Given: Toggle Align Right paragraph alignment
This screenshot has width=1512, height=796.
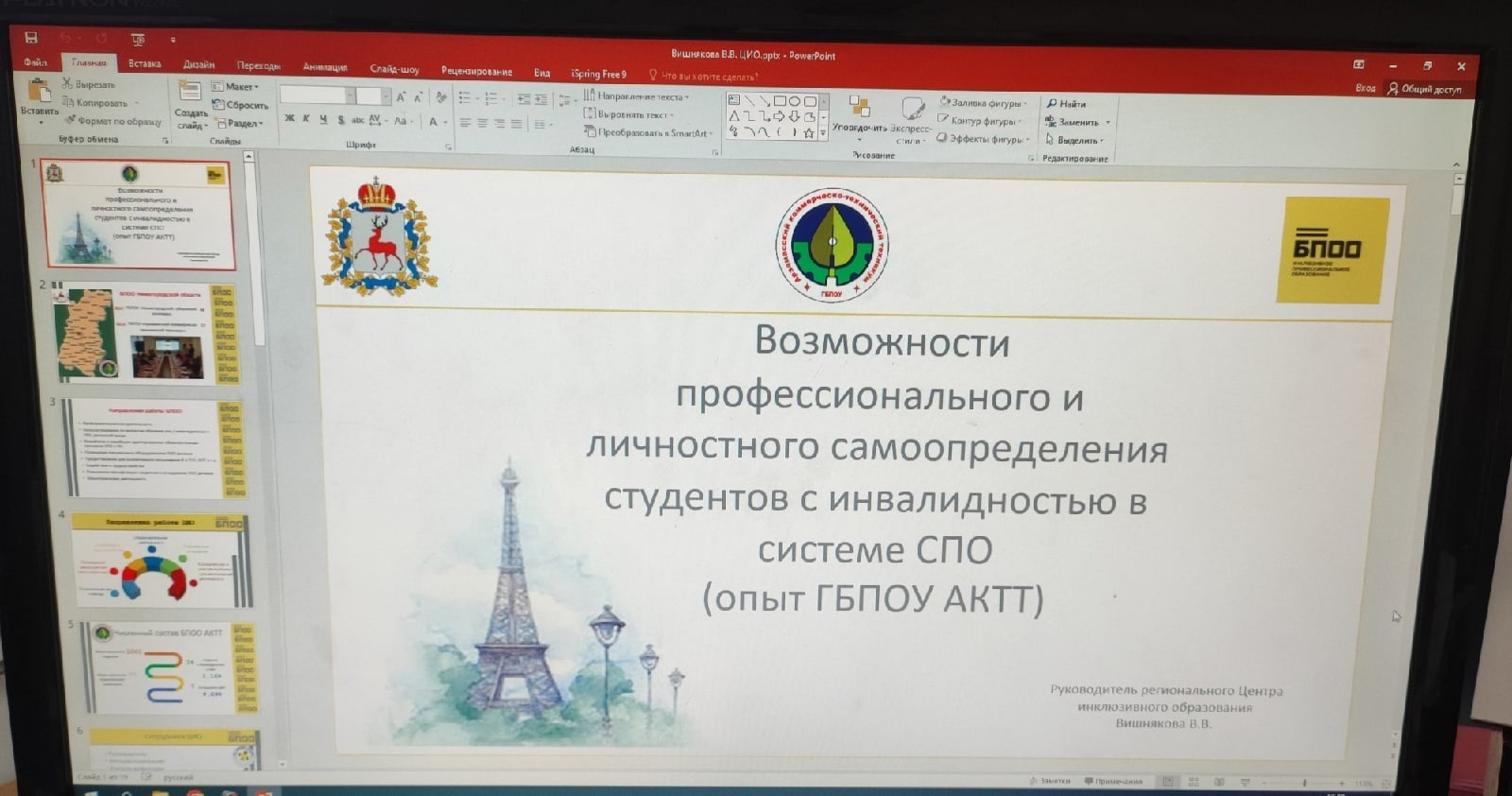Looking at the screenshot, I should [499, 123].
